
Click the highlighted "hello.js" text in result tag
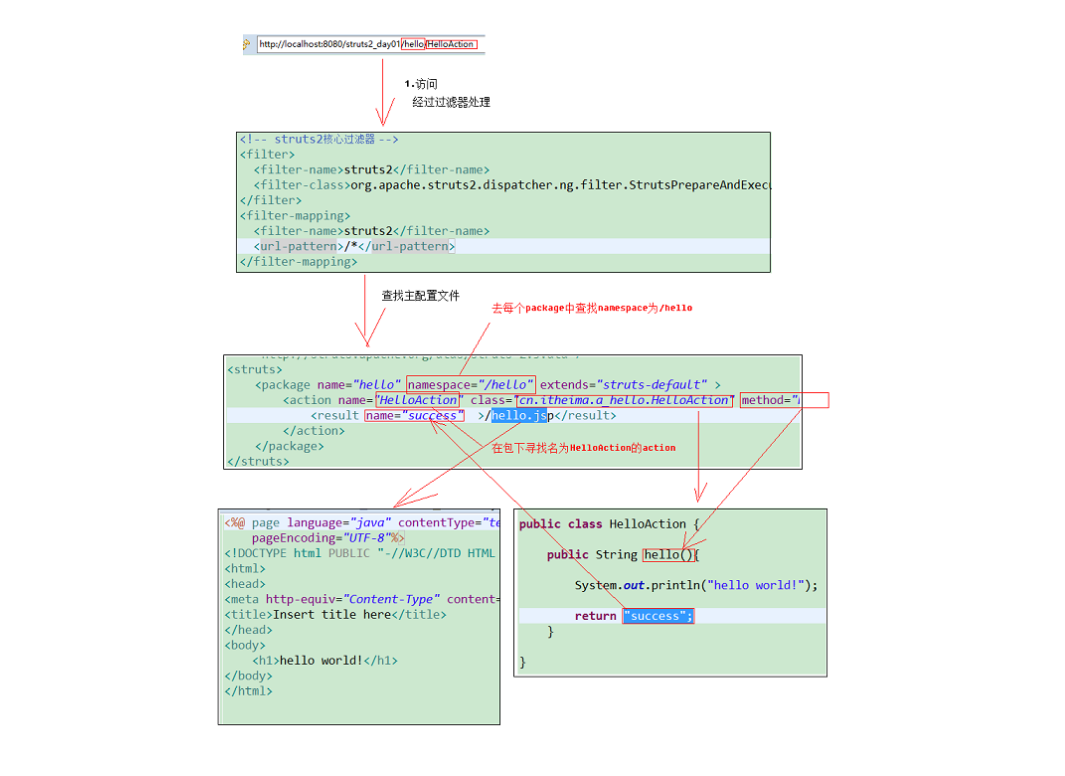(519, 415)
